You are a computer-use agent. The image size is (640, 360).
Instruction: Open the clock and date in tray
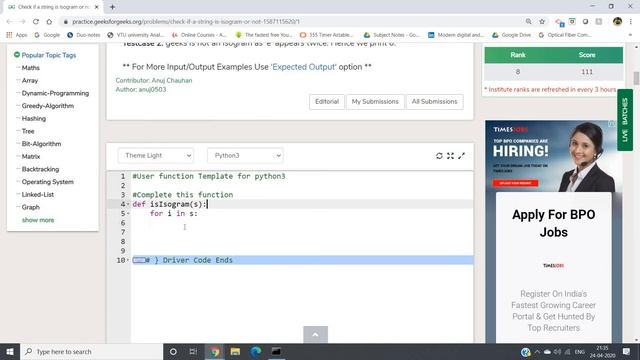pyautogui.click(x=602, y=351)
